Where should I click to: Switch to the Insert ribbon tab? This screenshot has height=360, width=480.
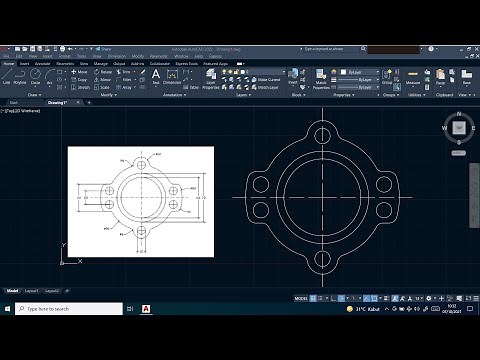(x=24, y=64)
